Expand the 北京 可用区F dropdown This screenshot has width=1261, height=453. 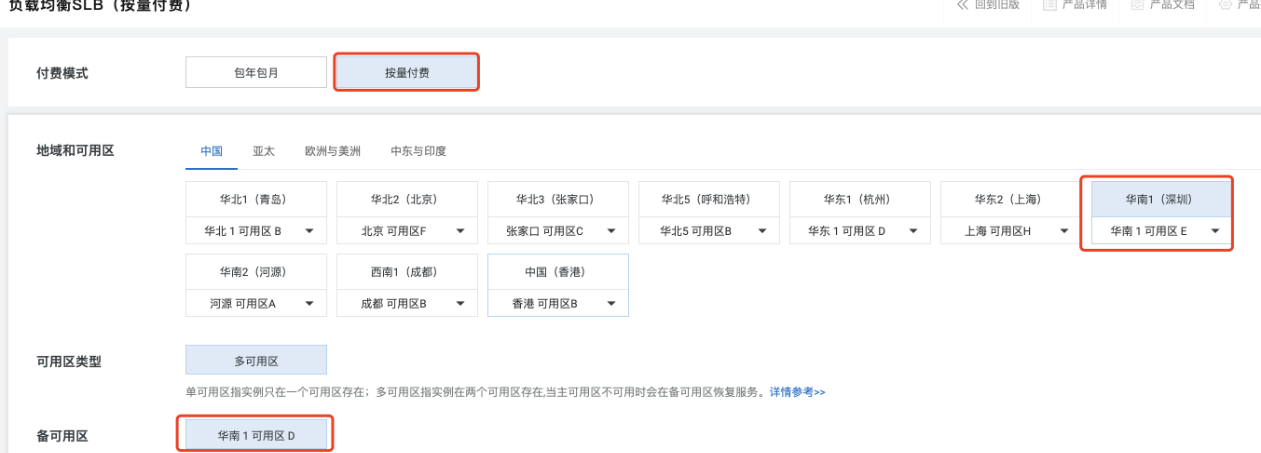pos(460,231)
